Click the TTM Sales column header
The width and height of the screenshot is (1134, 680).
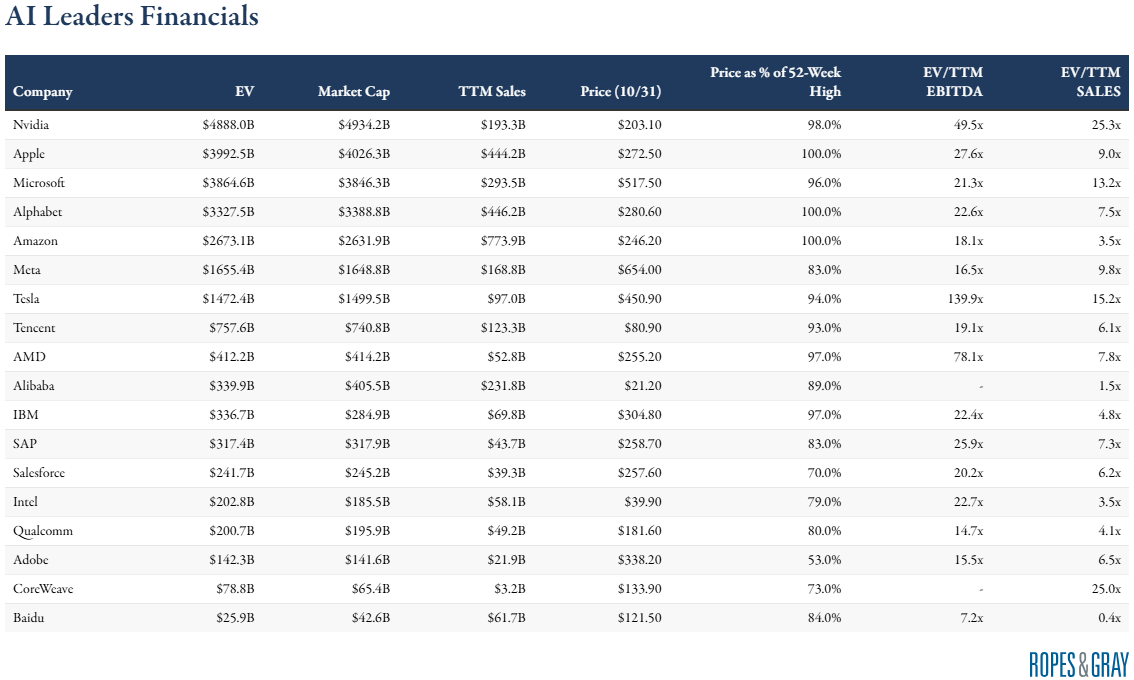pyautogui.click(x=491, y=92)
